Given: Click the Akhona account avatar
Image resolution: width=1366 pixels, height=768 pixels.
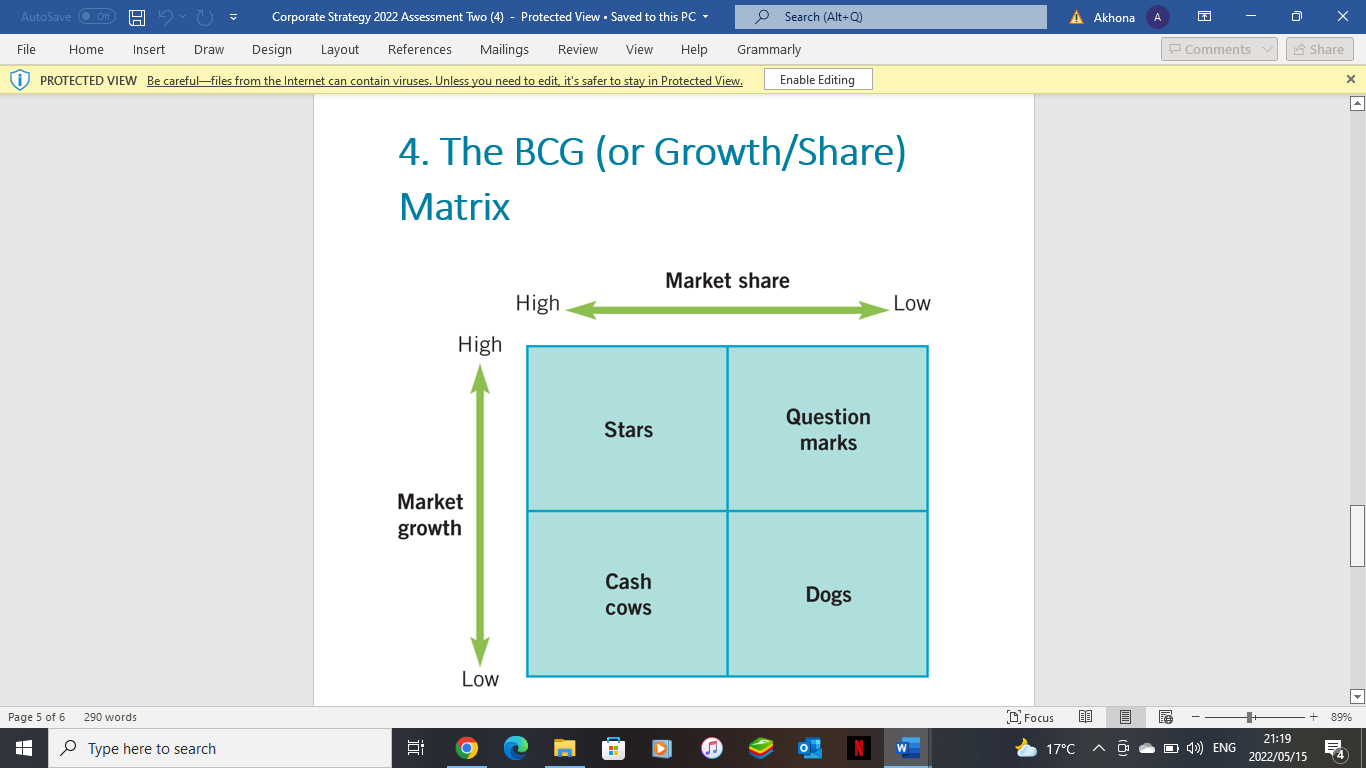Looking at the screenshot, I should [1158, 17].
